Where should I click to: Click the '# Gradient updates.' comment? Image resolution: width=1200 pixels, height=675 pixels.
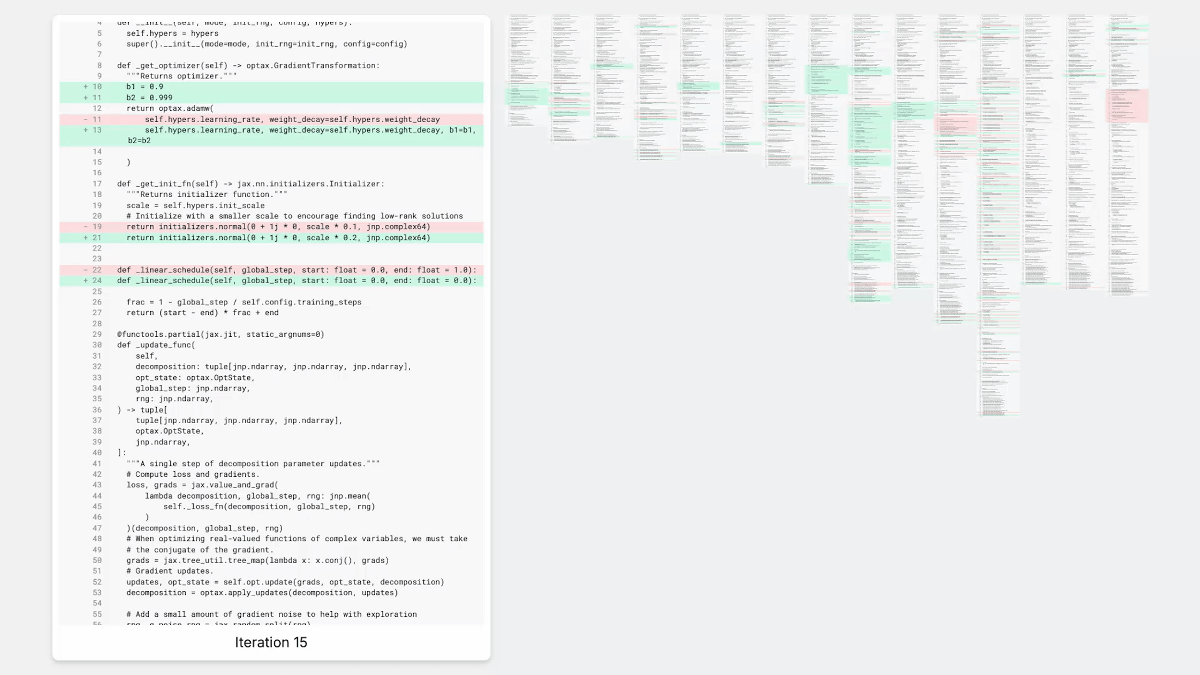click(170, 571)
